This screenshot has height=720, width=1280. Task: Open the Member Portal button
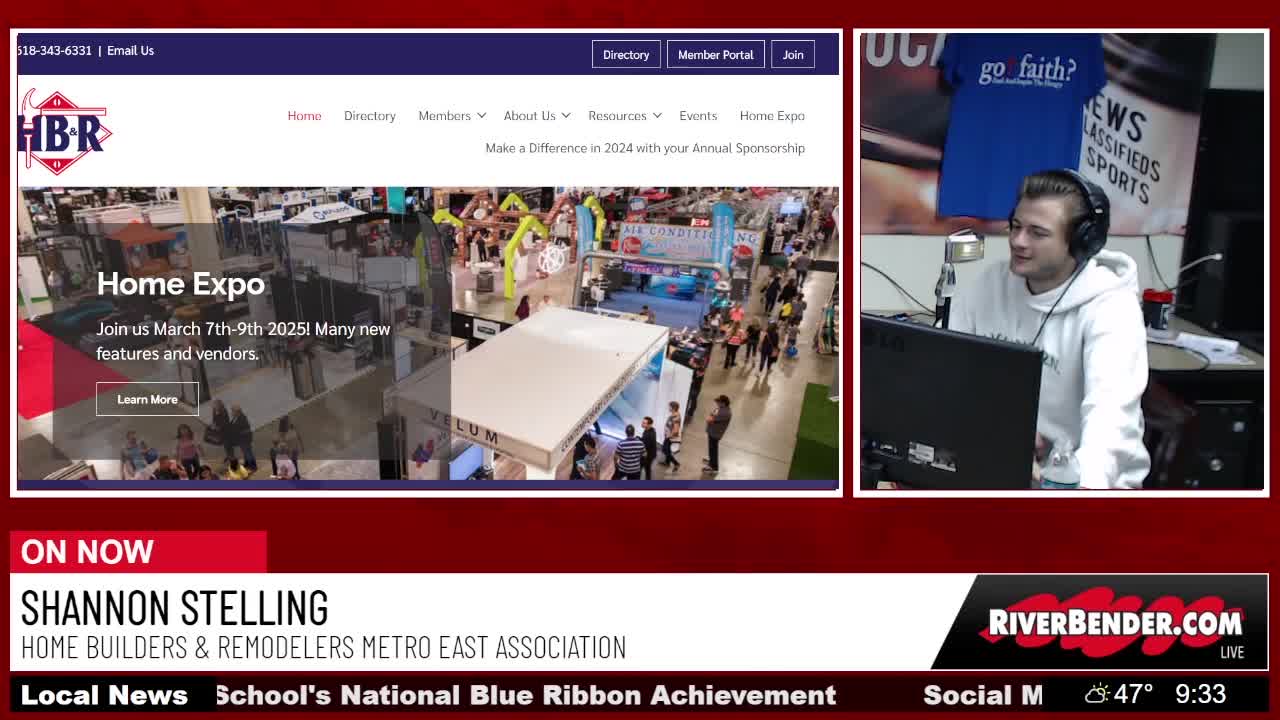coord(716,54)
